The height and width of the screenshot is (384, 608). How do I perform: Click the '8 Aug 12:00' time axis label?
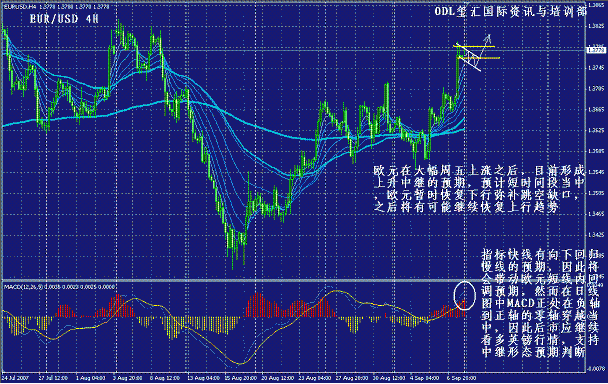click(x=165, y=377)
